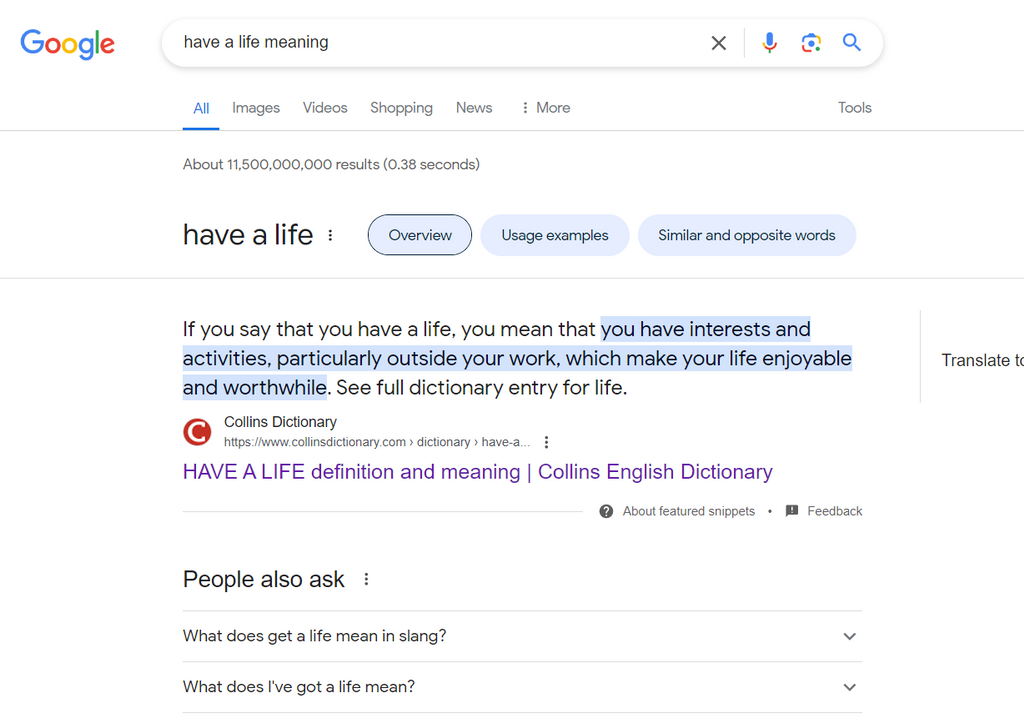Image resolution: width=1024 pixels, height=720 pixels.
Task: Select the Usage examples chip
Action: [554, 235]
